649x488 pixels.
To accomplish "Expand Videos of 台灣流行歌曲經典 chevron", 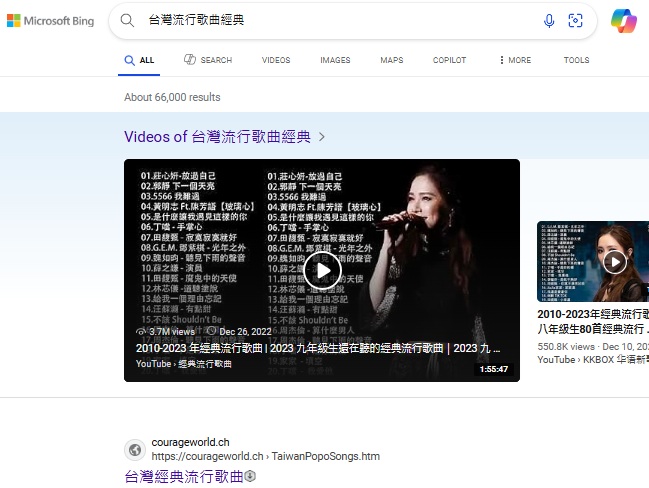I will (x=322, y=137).
